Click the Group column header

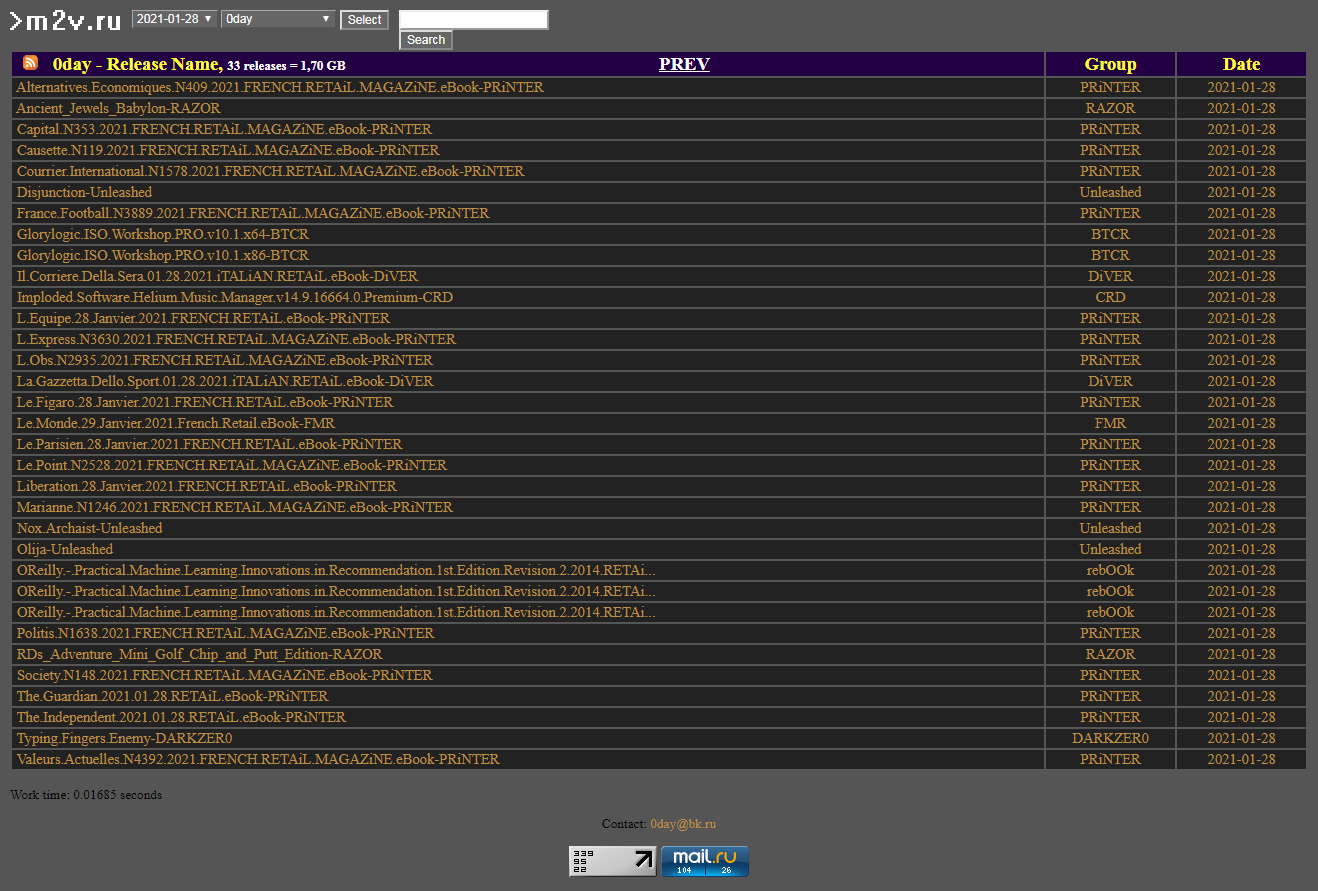1110,64
